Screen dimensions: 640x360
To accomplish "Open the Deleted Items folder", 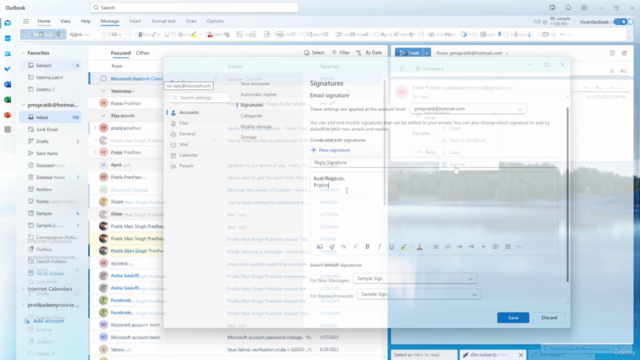I will (50, 178).
